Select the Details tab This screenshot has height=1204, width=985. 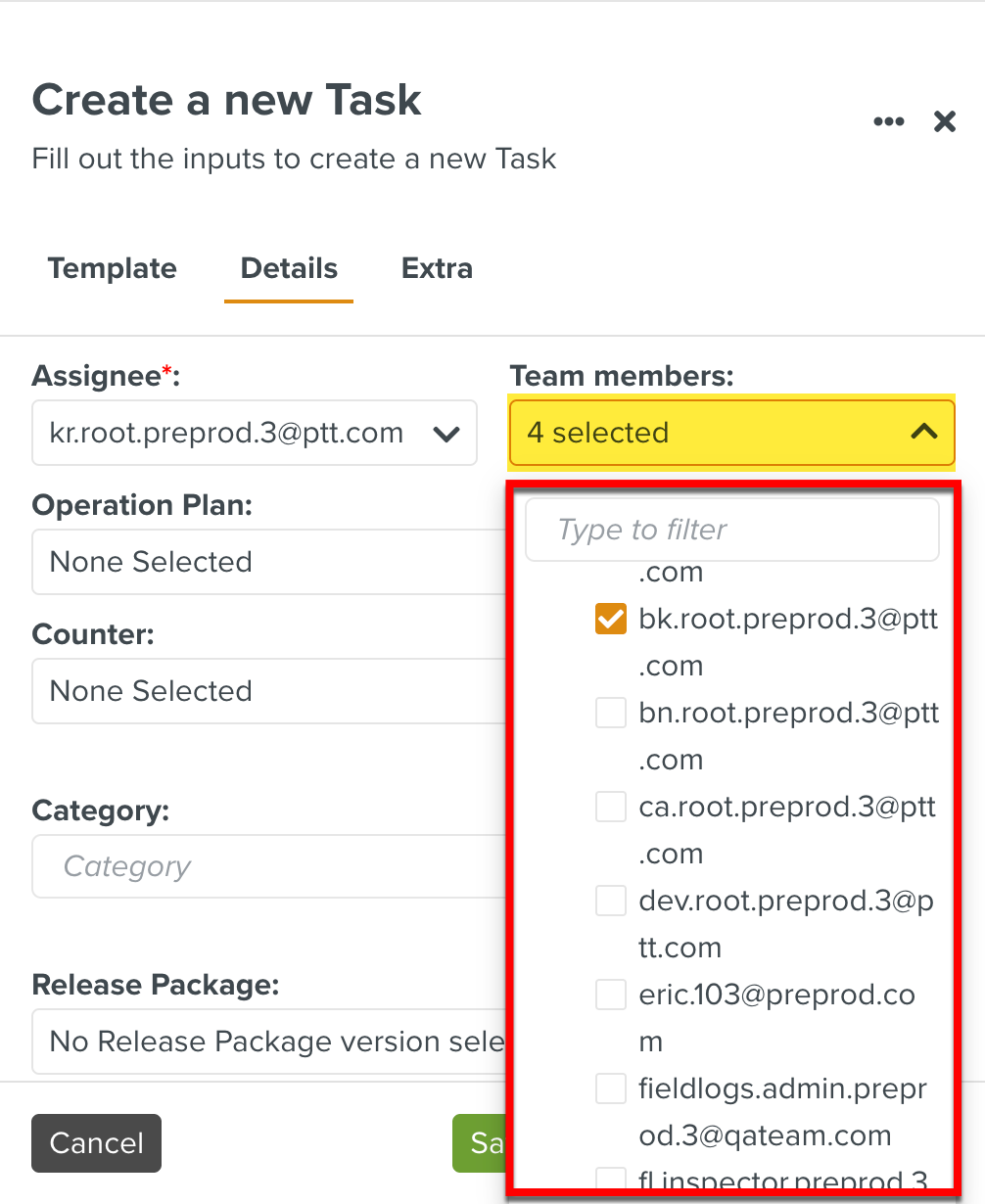pos(289,268)
